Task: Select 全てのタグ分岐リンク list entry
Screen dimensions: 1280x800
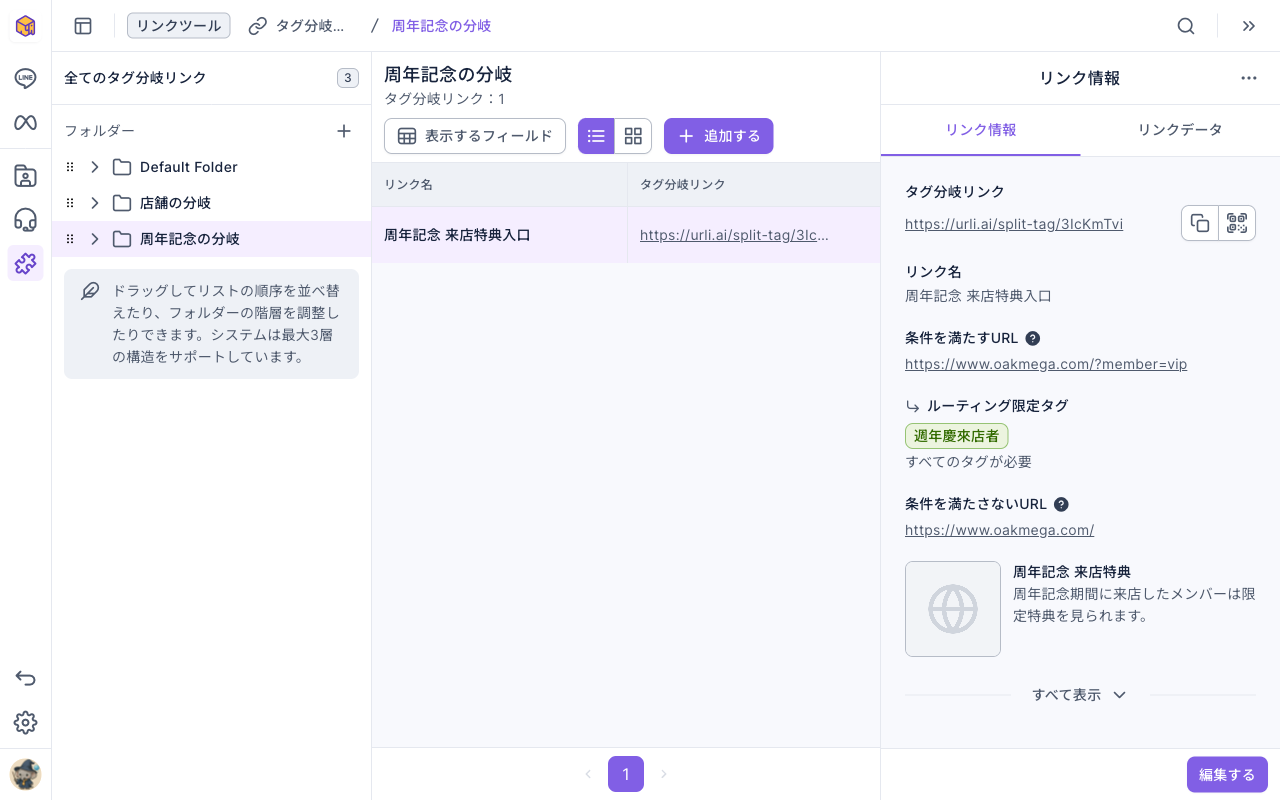Action: tap(211, 78)
